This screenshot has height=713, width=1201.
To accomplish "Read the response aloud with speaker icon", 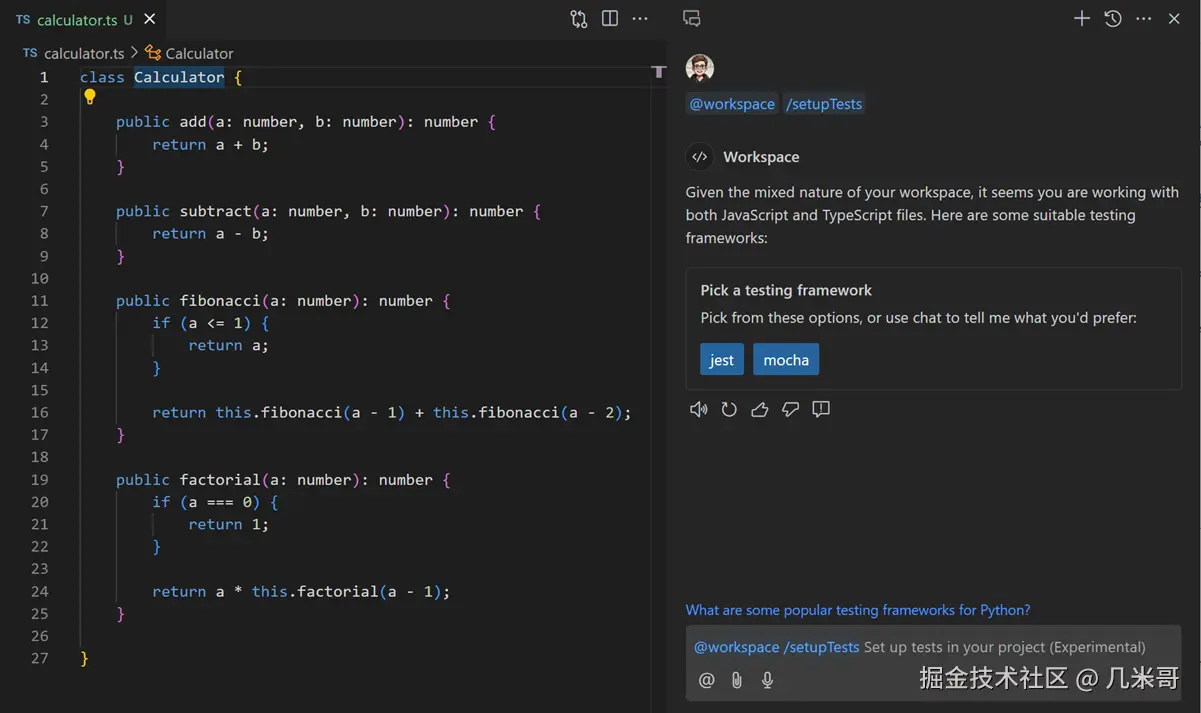I will tap(699, 409).
